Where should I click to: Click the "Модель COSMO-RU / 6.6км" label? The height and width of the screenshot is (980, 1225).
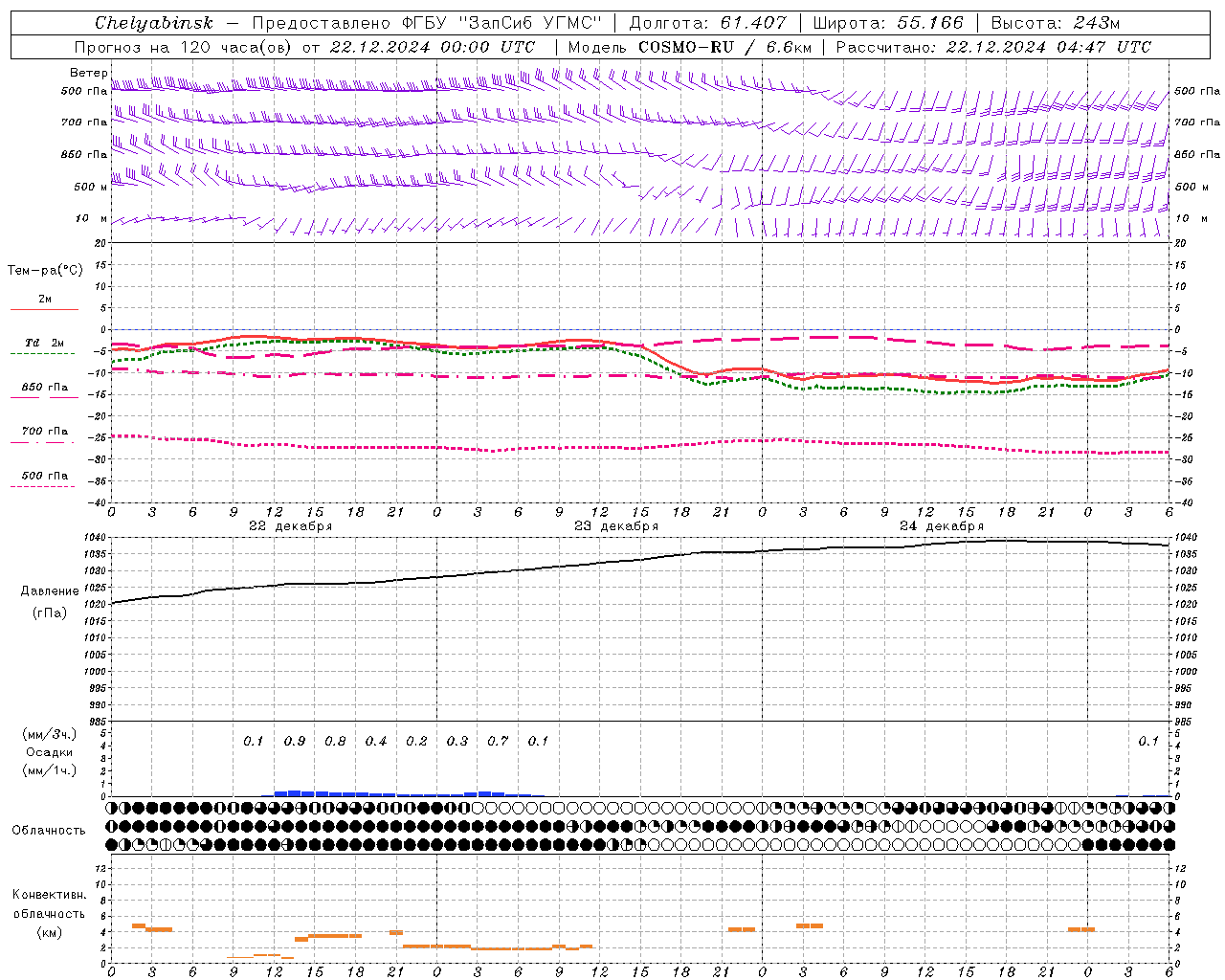click(x=690, y=47)
